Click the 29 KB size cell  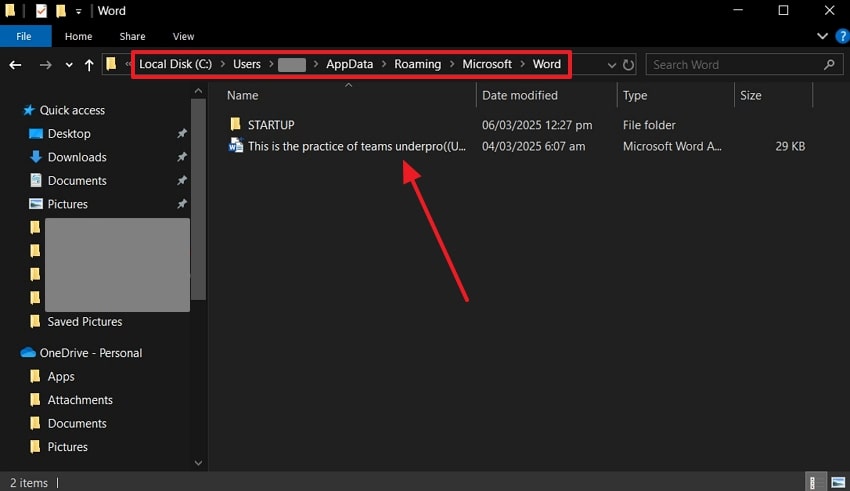click(x=790, y=146)
